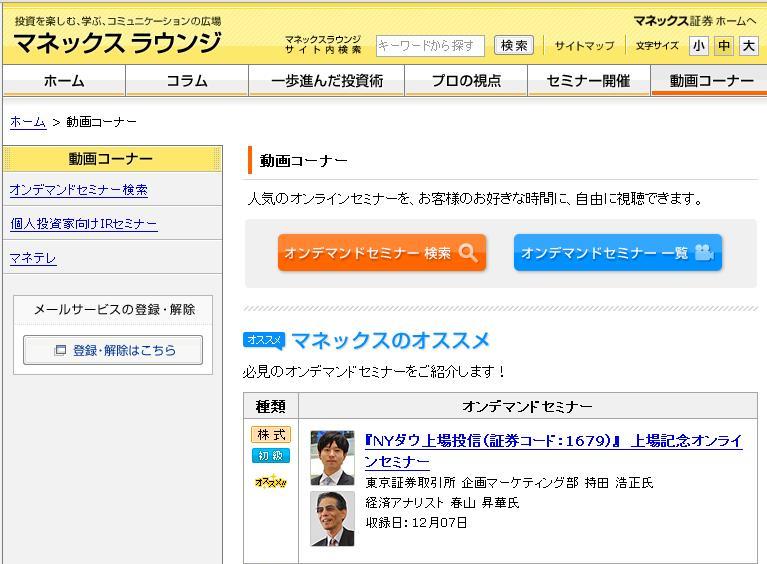The image size is (767, 564).
Task: Select the 動画コーナー navigation tab
Action: tap(709, 81)
